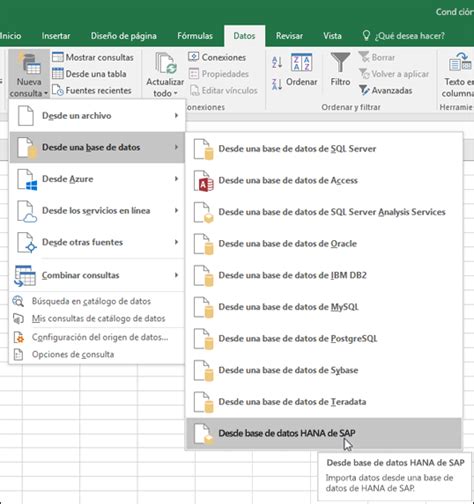Open Avanzadas filter options

point(386,90)
